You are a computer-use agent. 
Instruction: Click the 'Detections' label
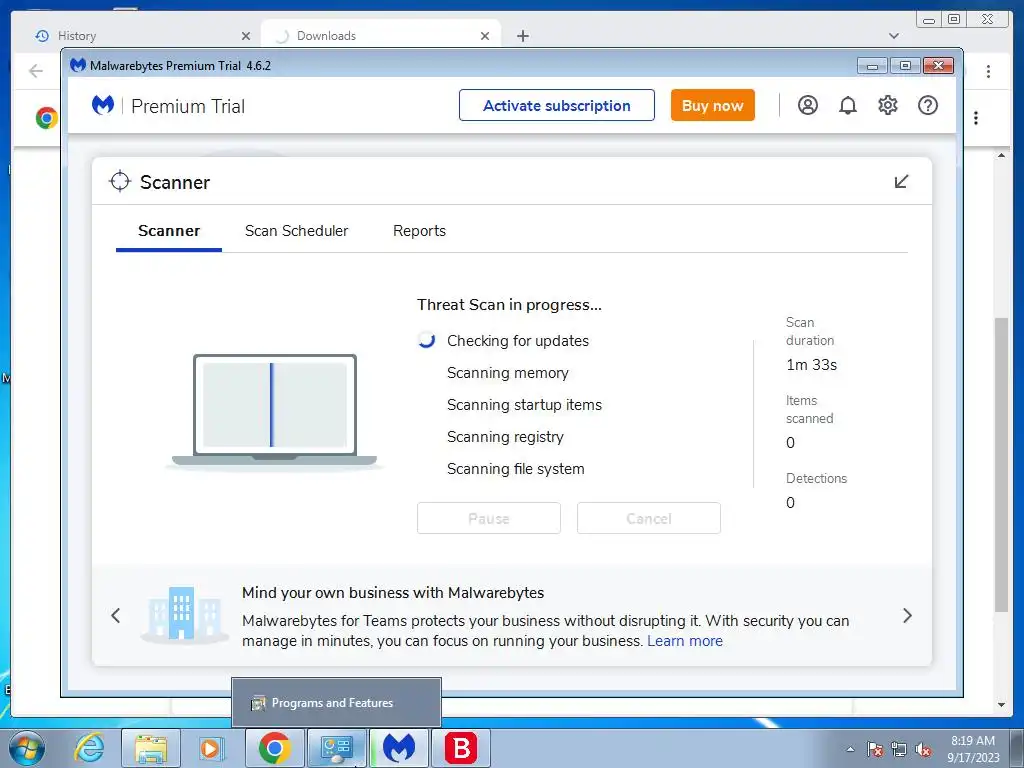pos(816,478)
